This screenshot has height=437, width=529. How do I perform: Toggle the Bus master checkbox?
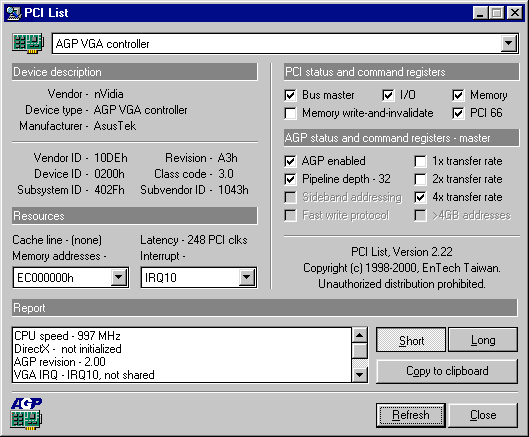[290, 95]
